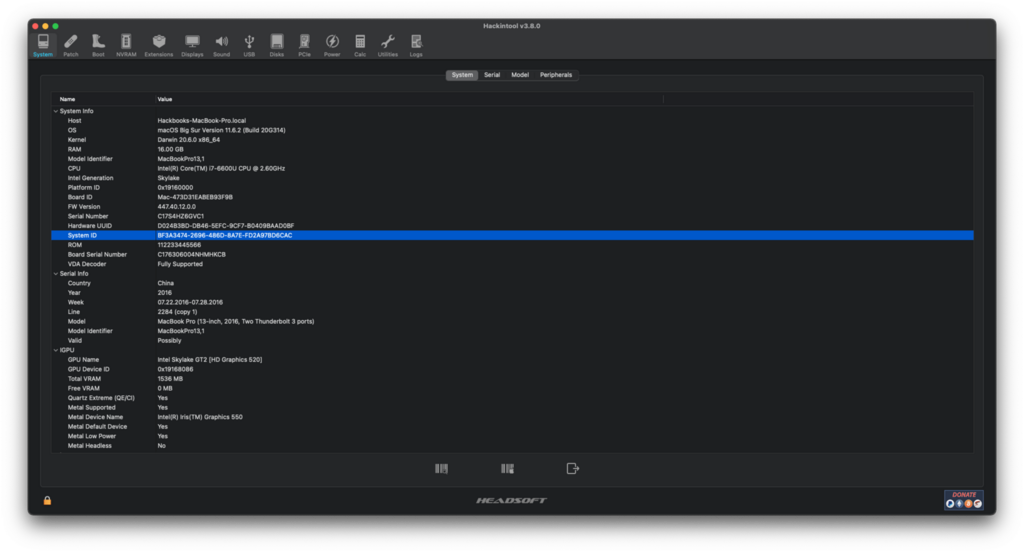Select the GPU Name row
1024x552 pixels.
point(513,360)
